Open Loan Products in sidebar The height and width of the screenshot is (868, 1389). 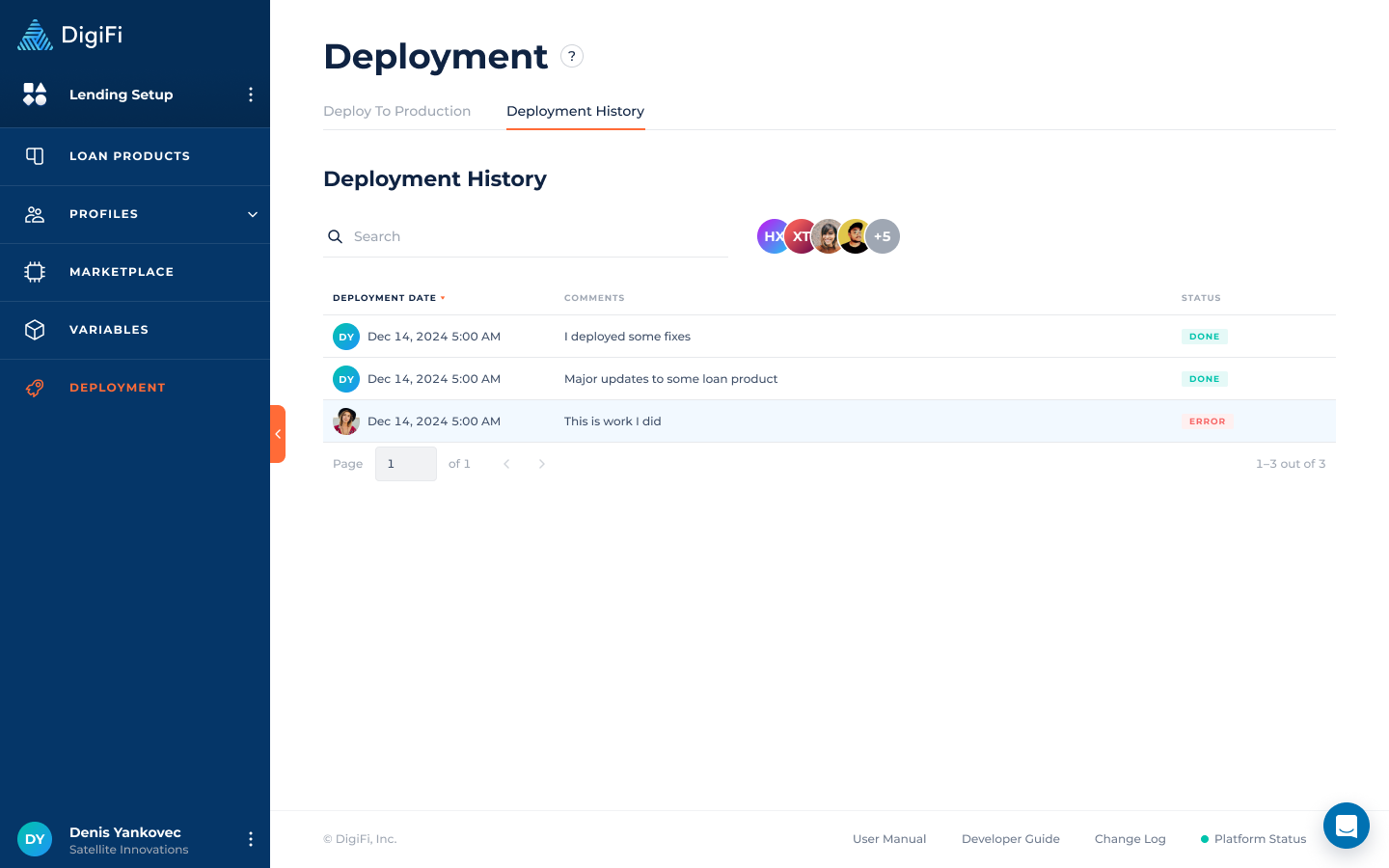coord(135,156)
